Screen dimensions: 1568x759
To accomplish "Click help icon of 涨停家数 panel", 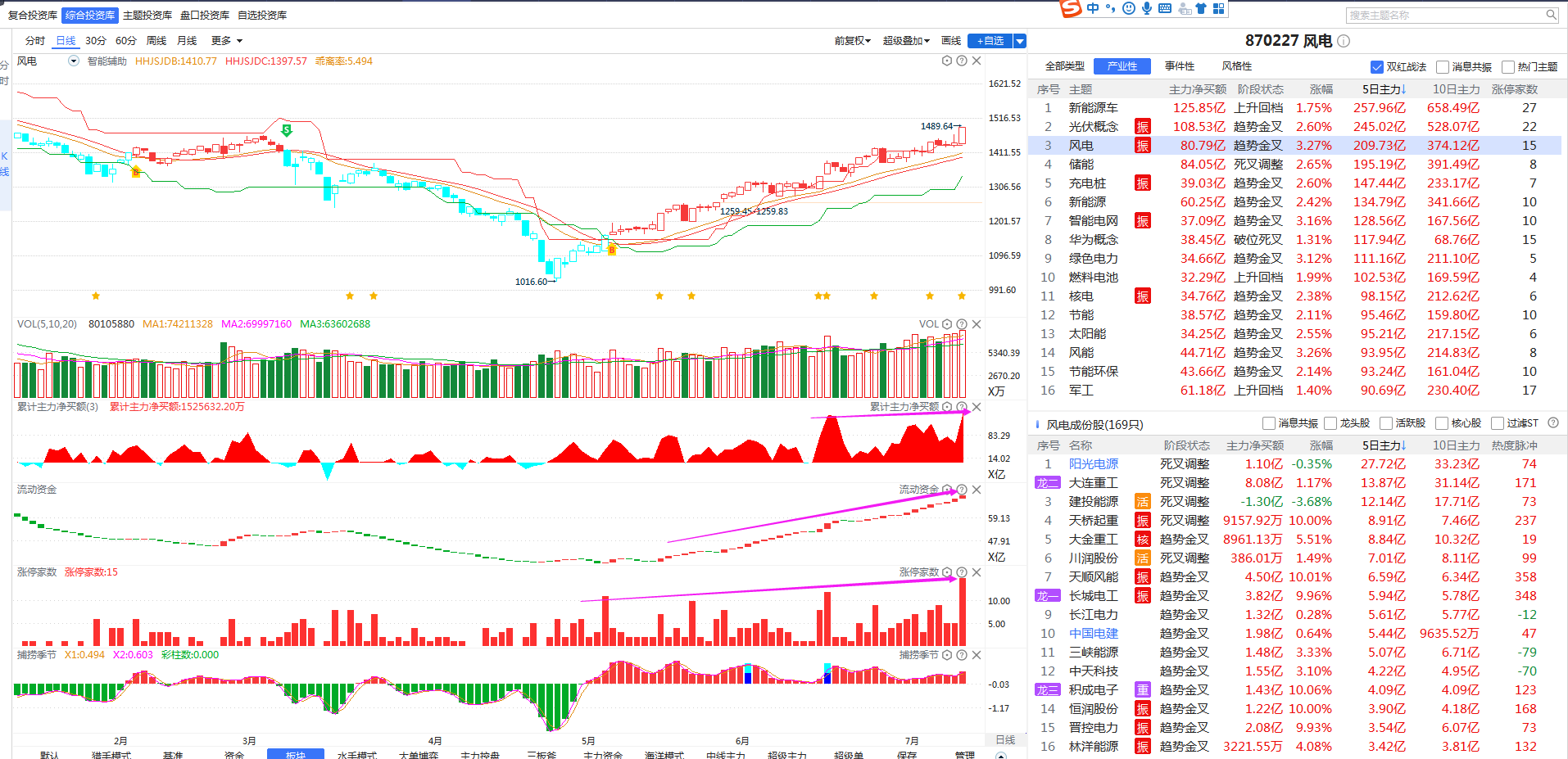I will (962, 572).
